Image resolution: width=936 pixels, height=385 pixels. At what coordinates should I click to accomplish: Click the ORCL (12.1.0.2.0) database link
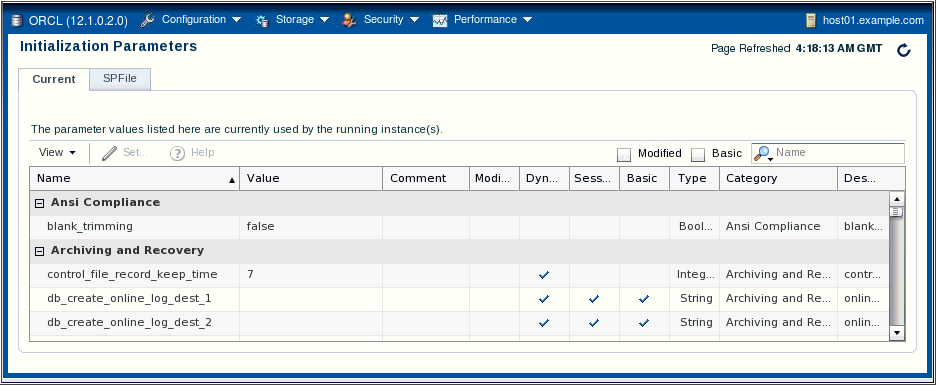[x=78, y=20]
